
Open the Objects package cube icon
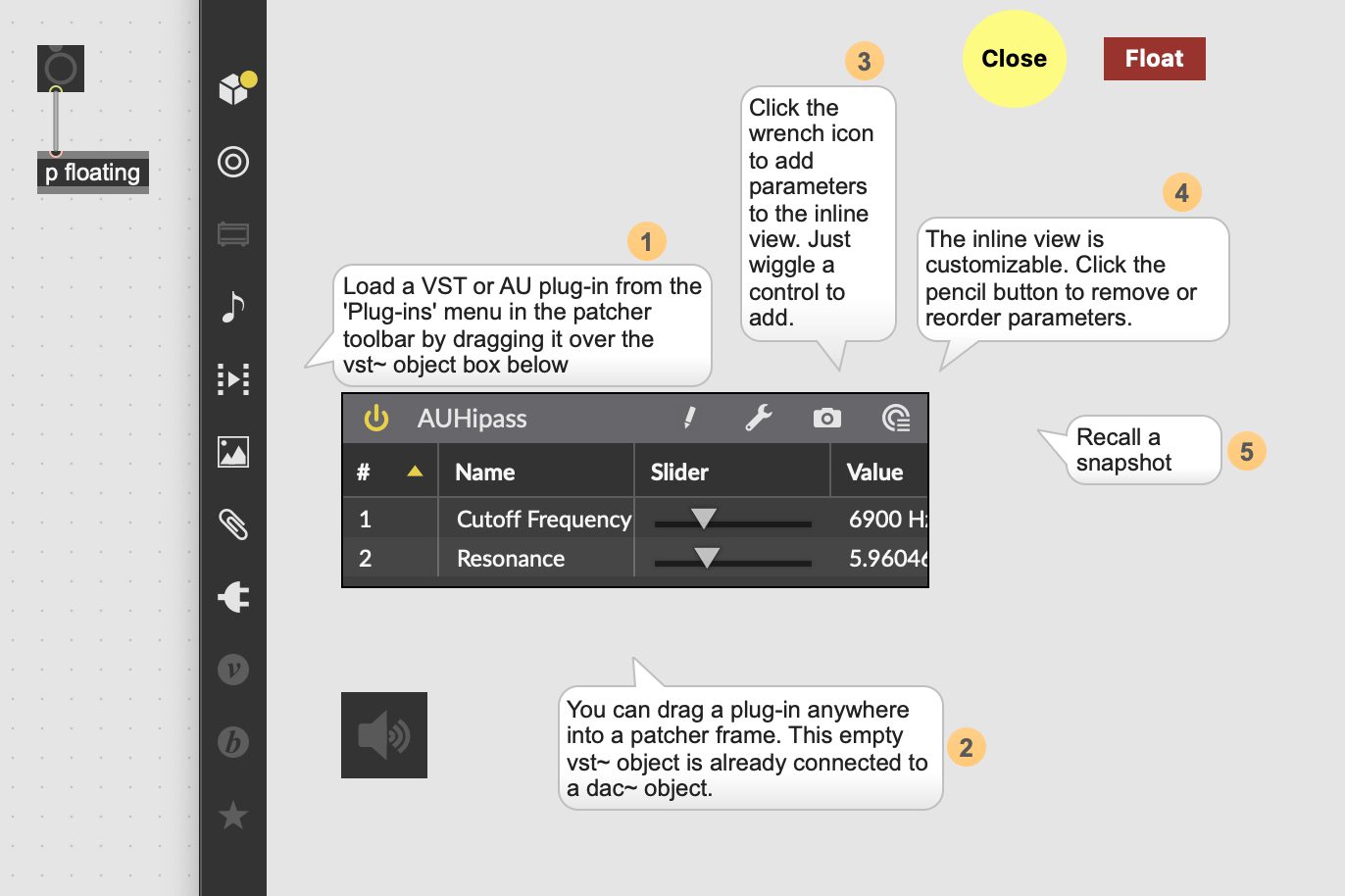coord(233,89)
